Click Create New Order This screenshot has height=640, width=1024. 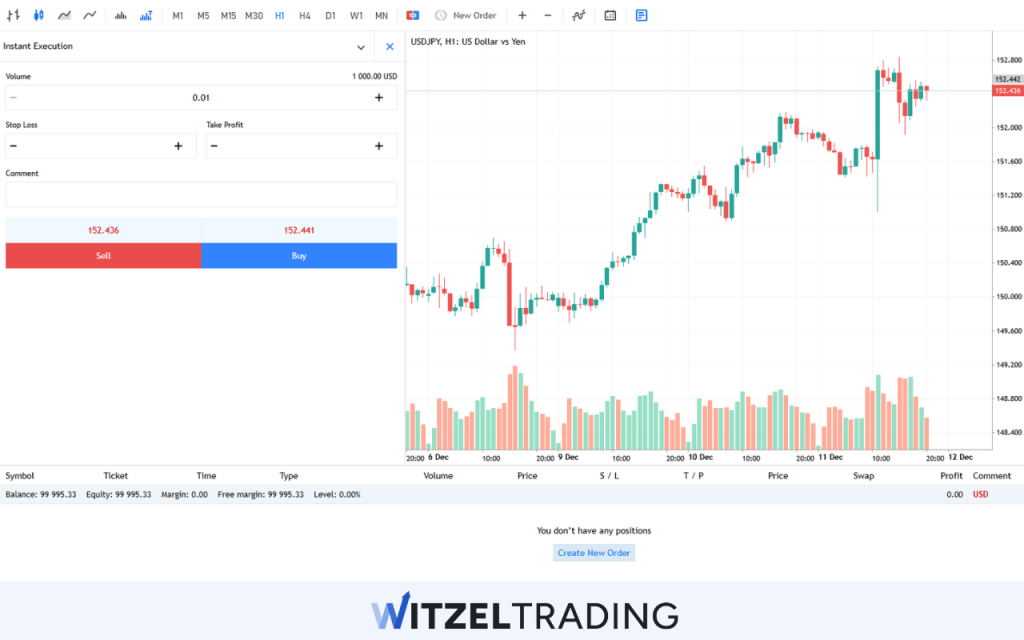[593, 552]
